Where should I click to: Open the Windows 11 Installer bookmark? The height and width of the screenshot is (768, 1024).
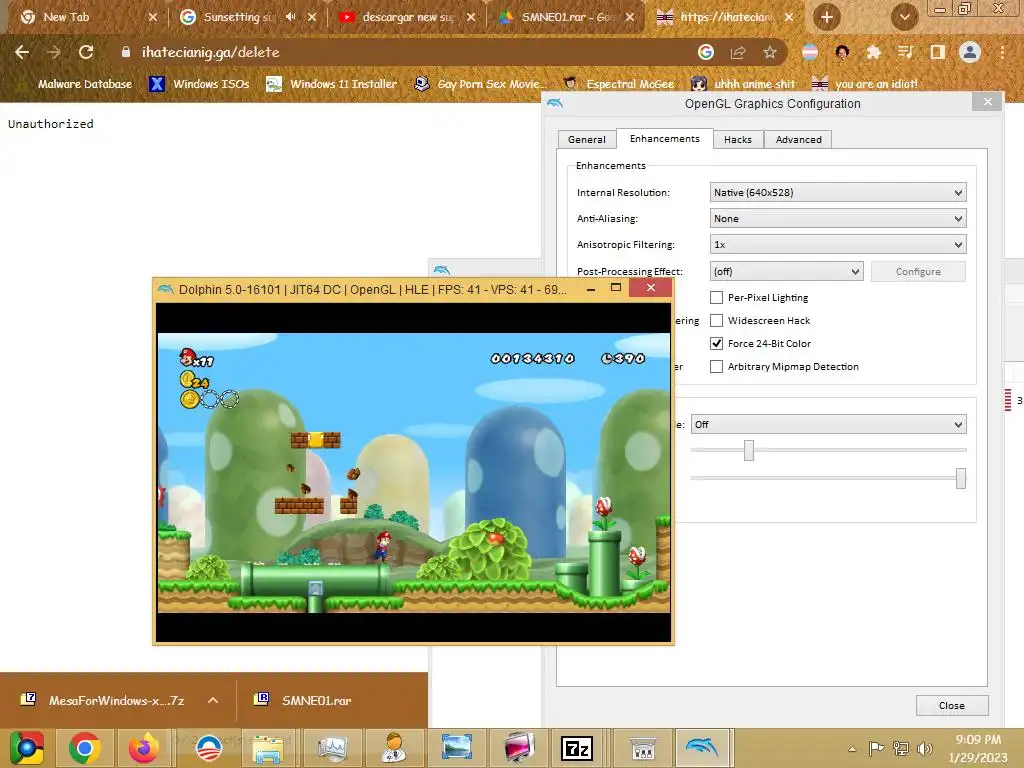pos(332,84)
